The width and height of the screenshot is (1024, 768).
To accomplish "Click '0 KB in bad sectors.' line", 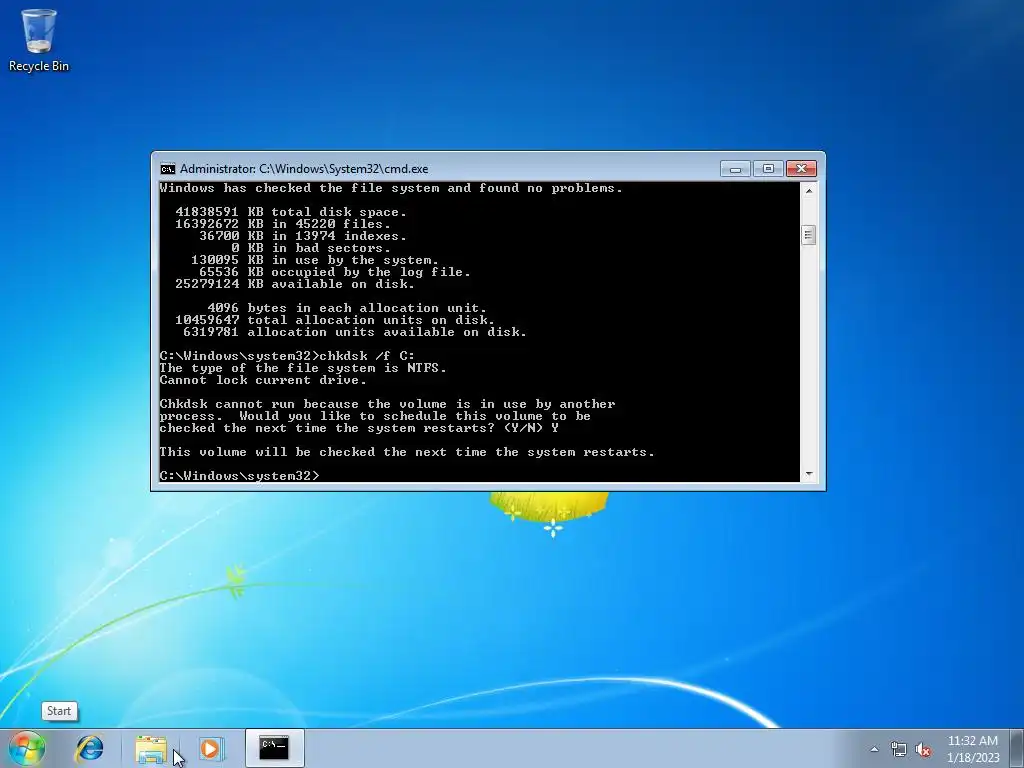I will tap(311, 248).
